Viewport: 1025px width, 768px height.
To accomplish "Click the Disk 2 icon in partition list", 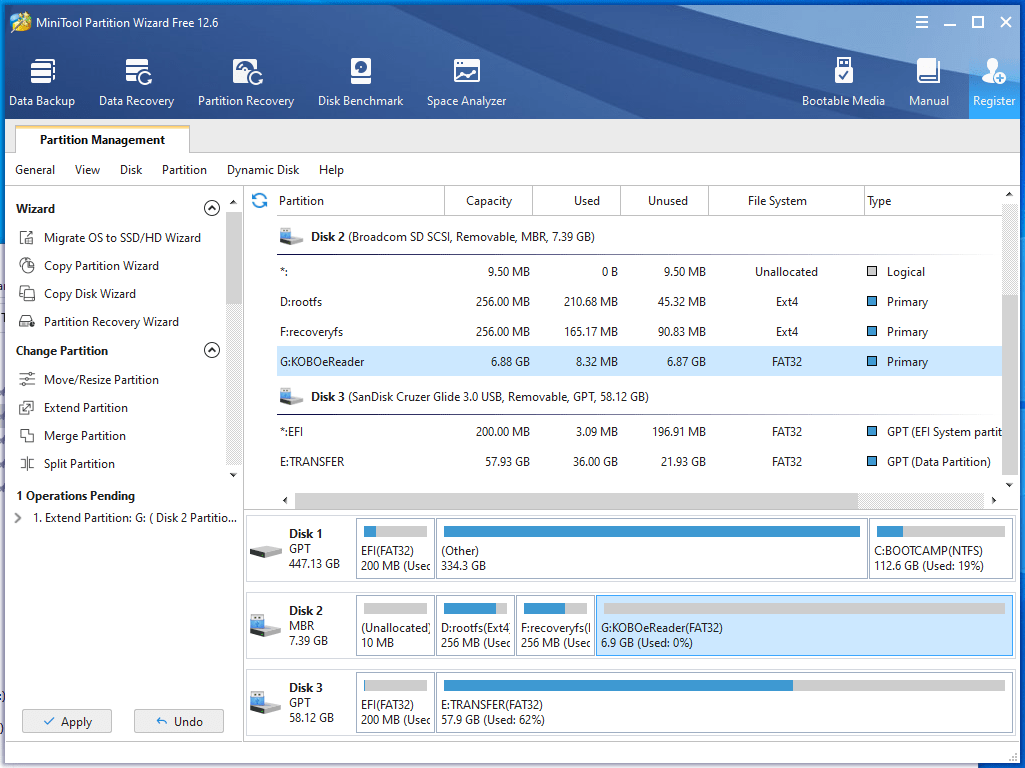I will (x=291, y=237).
